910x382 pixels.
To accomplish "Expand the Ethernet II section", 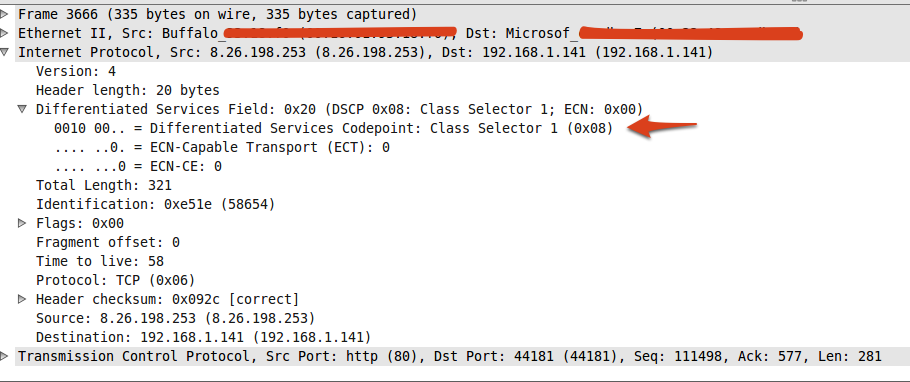I will point(4,33).
